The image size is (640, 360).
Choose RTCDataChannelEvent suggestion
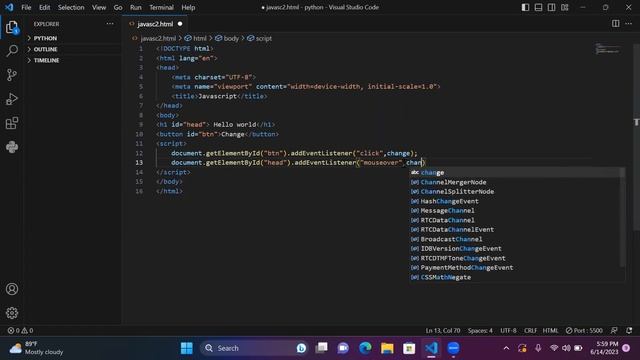click(517, 229)
